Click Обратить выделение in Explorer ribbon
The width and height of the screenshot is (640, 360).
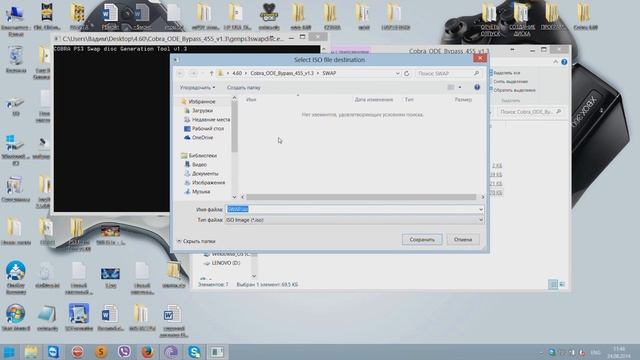click(514, 90)
